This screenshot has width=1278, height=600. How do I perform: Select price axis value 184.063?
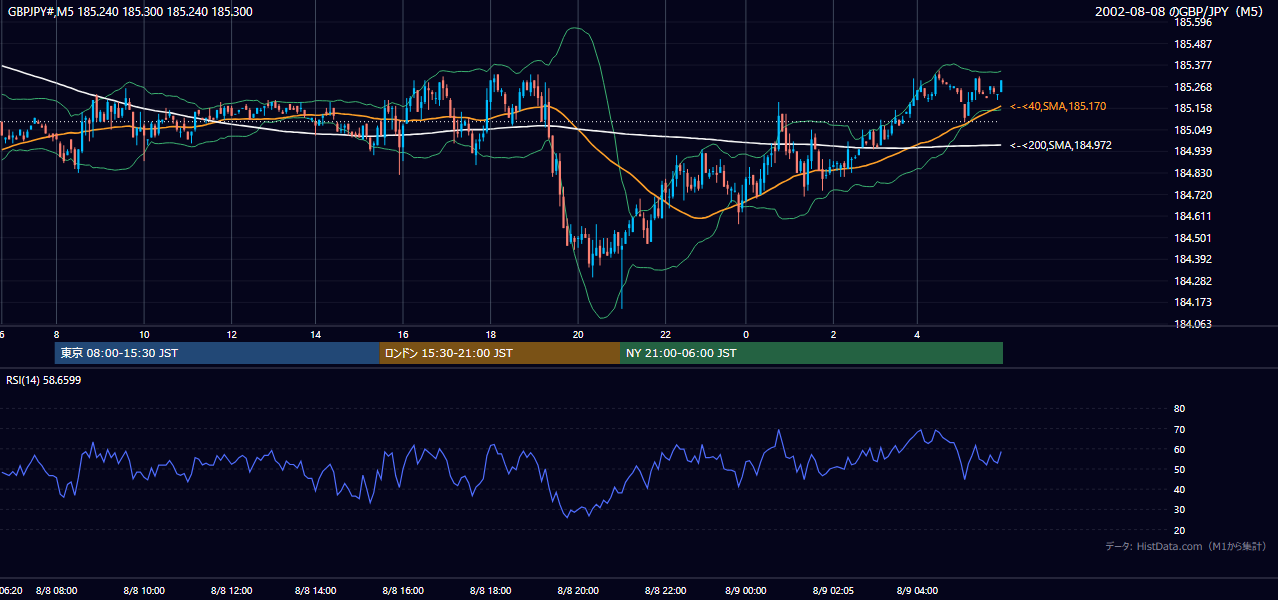(x=1192, y=324)
